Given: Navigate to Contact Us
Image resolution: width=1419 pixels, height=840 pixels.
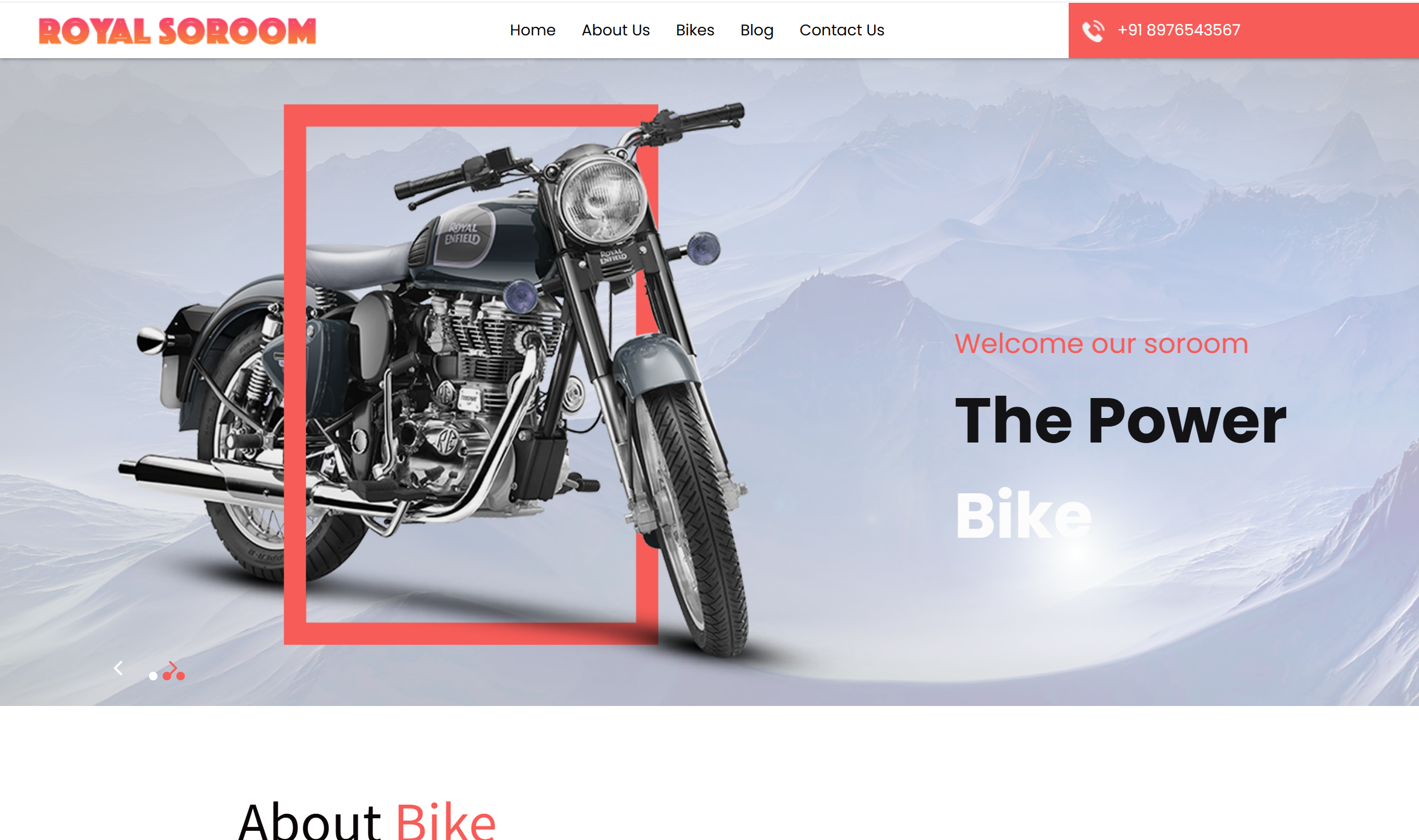Looking at the screenshot, I should (x=842, y=30).
